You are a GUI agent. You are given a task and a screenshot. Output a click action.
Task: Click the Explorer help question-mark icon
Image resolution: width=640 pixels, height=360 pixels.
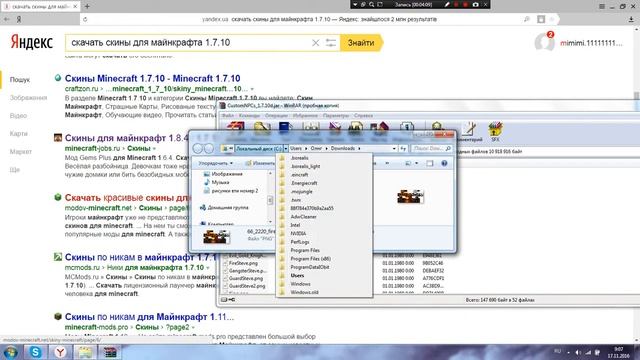[x=444, y=163]
